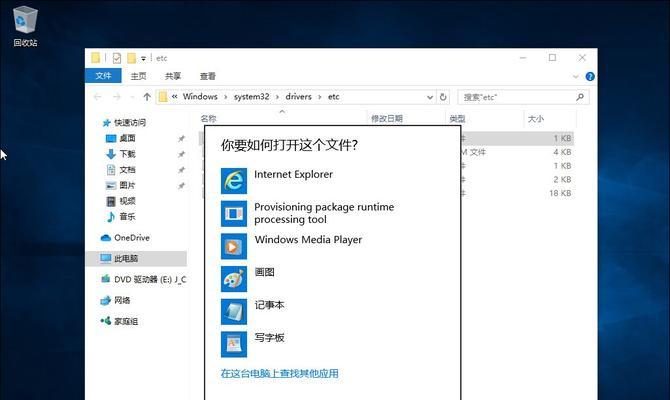Expand the ribbon with the chevron

[575, 76]
